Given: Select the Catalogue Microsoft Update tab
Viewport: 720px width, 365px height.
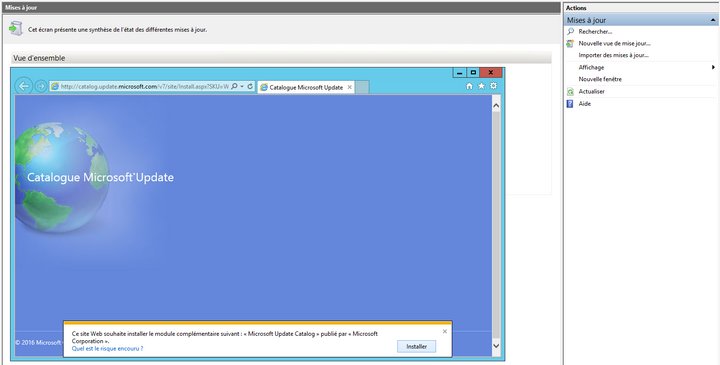Looking at the screenshot, I should tap(306, 87).
